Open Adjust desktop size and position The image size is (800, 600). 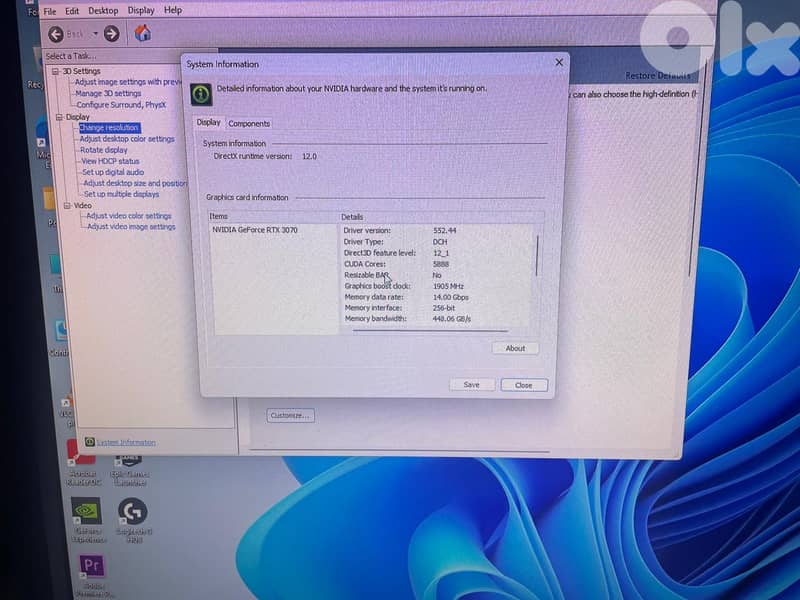click(135, 183)
